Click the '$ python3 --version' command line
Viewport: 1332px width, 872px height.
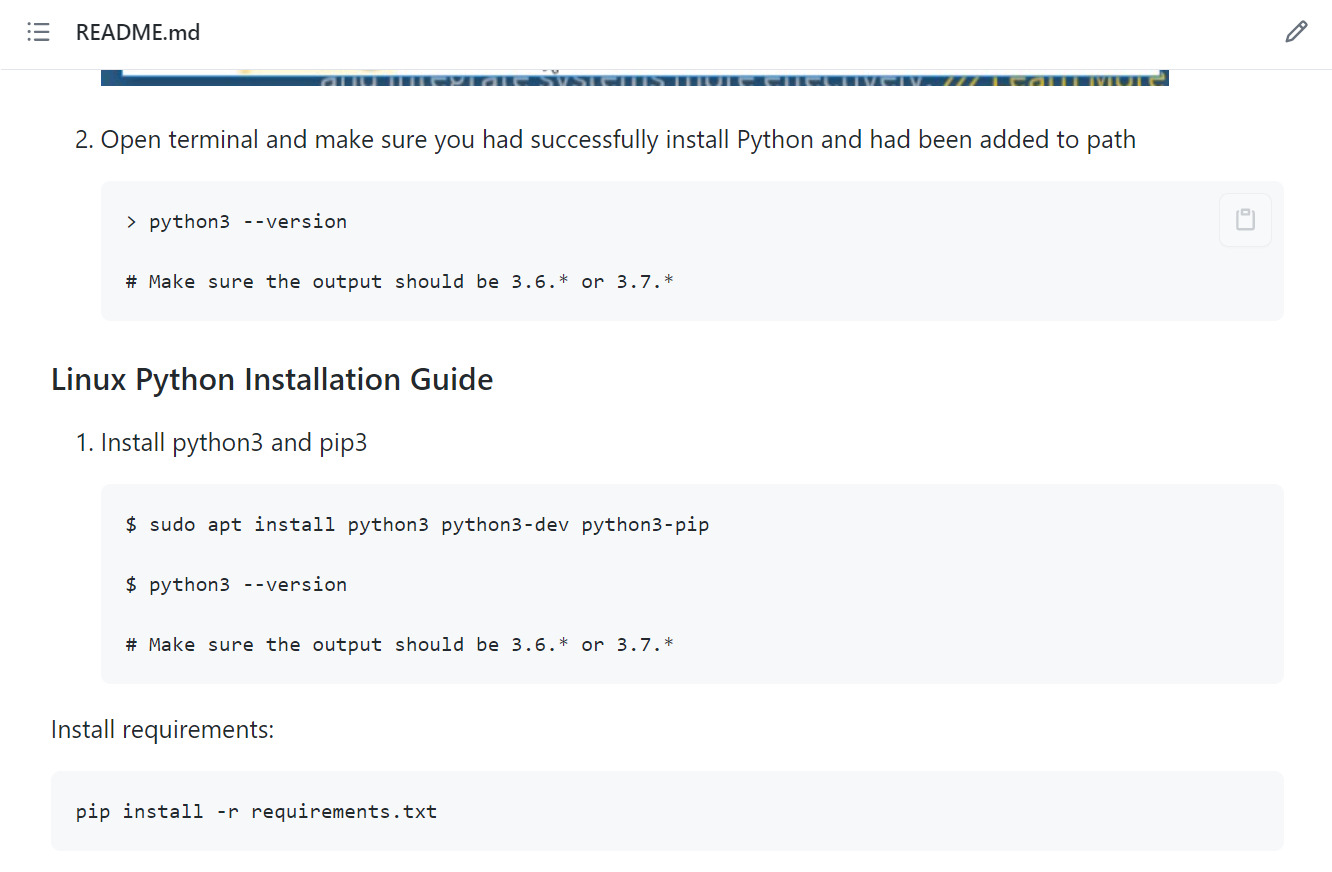point(237,585)
